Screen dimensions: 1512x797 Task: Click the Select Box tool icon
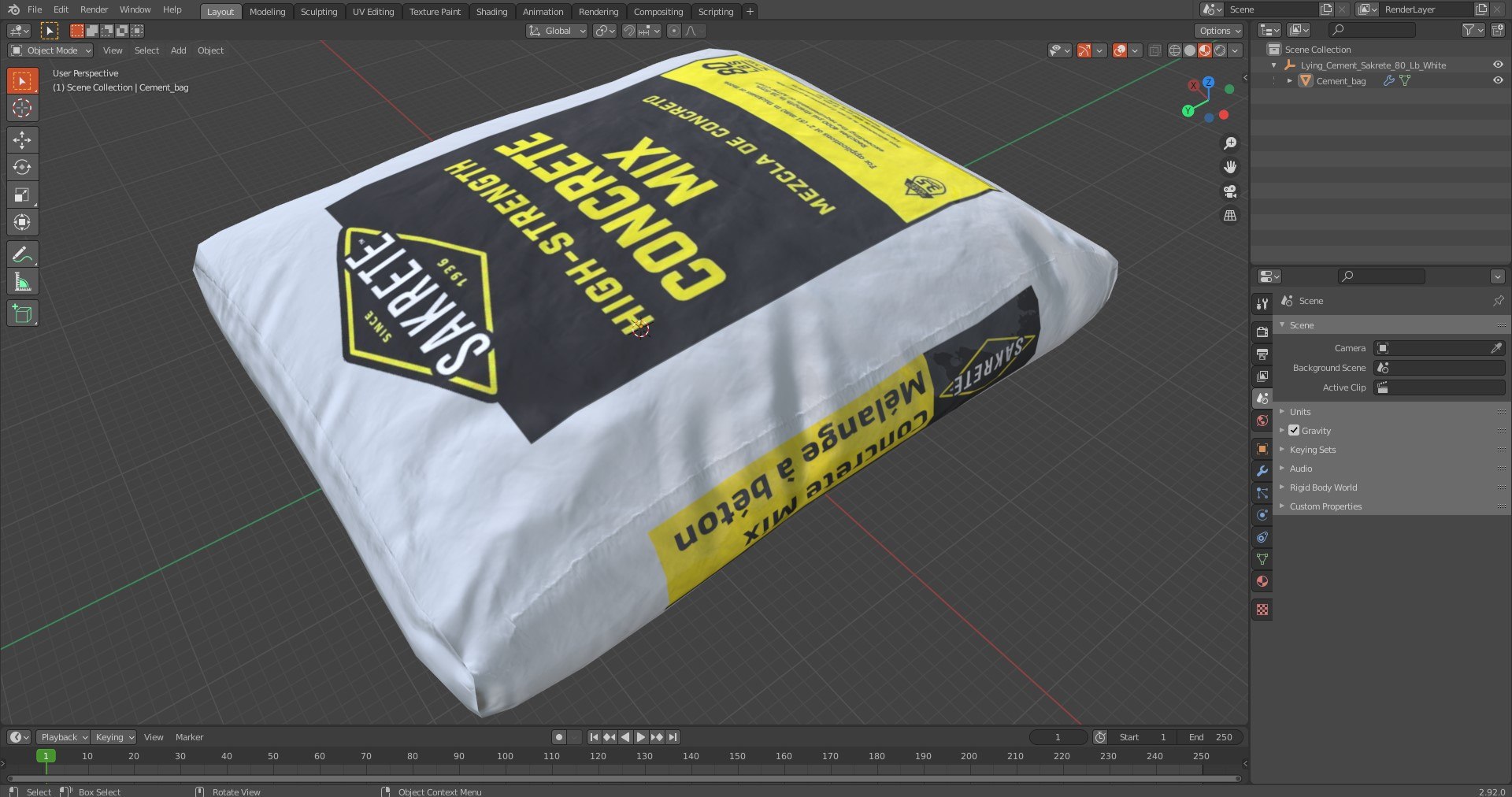(22, 80)
